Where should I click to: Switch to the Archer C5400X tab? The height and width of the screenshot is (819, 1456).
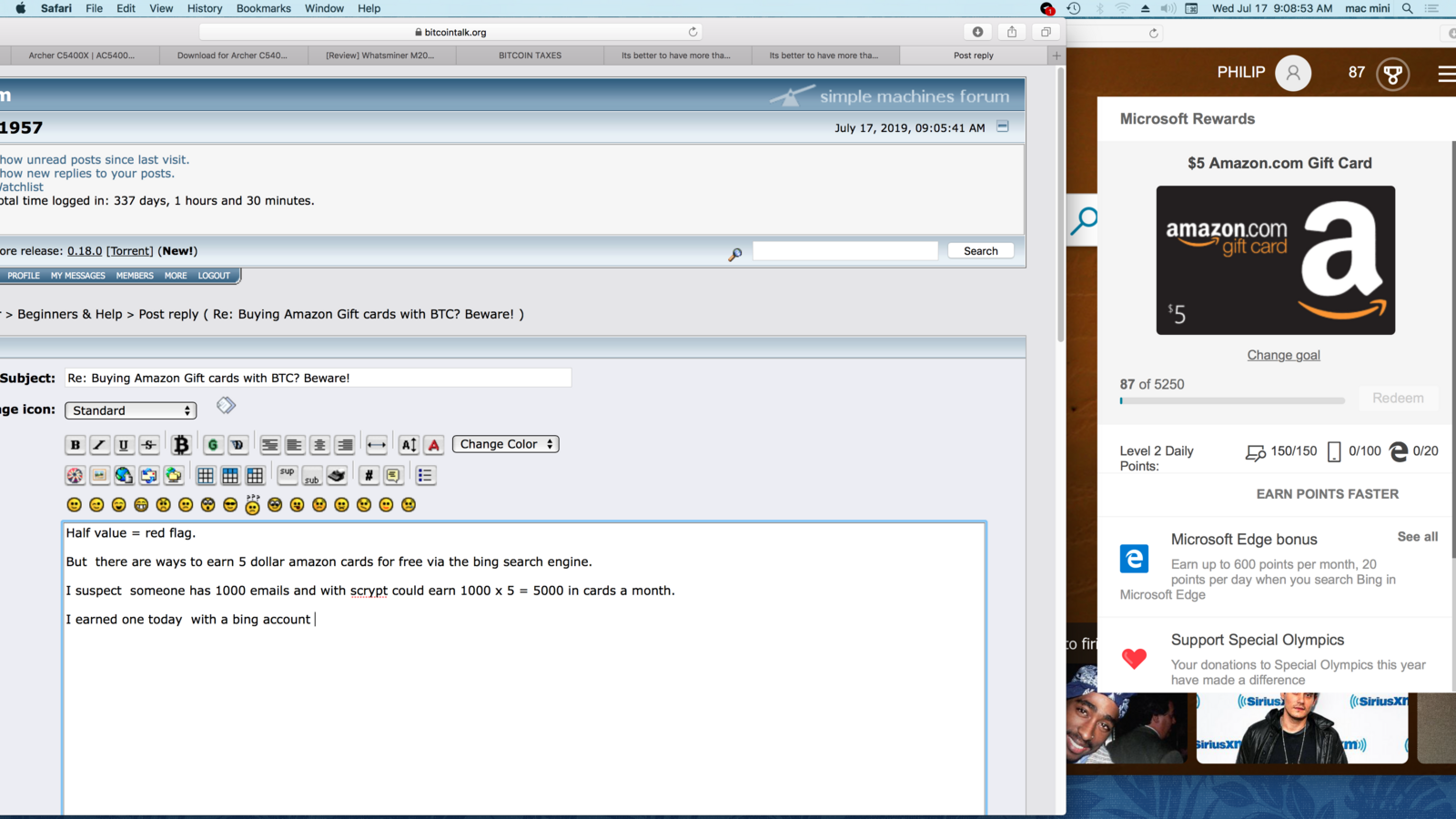(x=81, y=56)
